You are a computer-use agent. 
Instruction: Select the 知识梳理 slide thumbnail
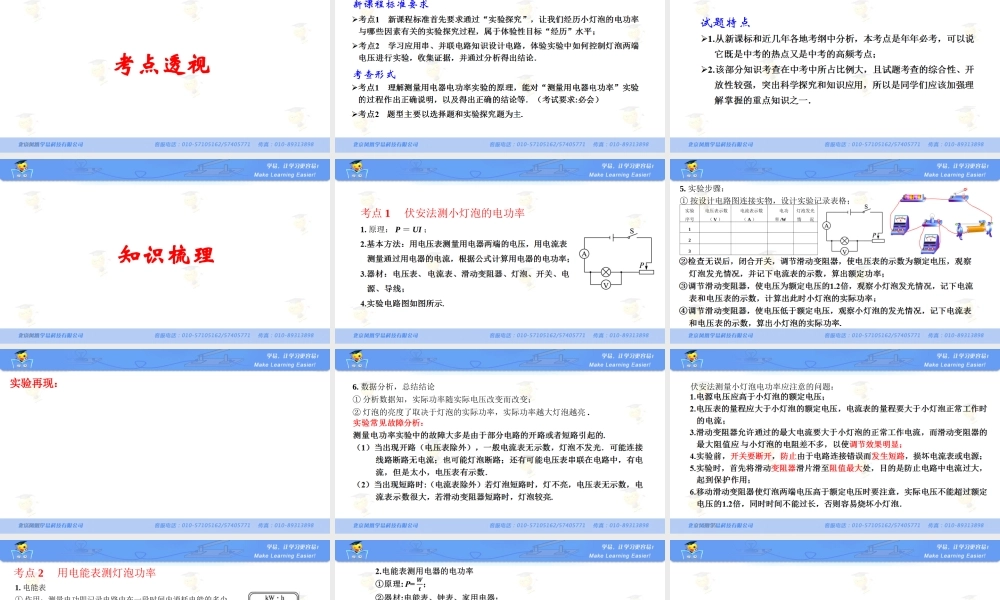click(x=165, y=253)
